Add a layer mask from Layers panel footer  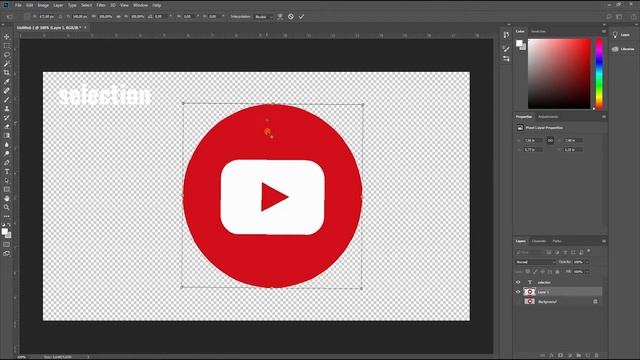(560, 356)
